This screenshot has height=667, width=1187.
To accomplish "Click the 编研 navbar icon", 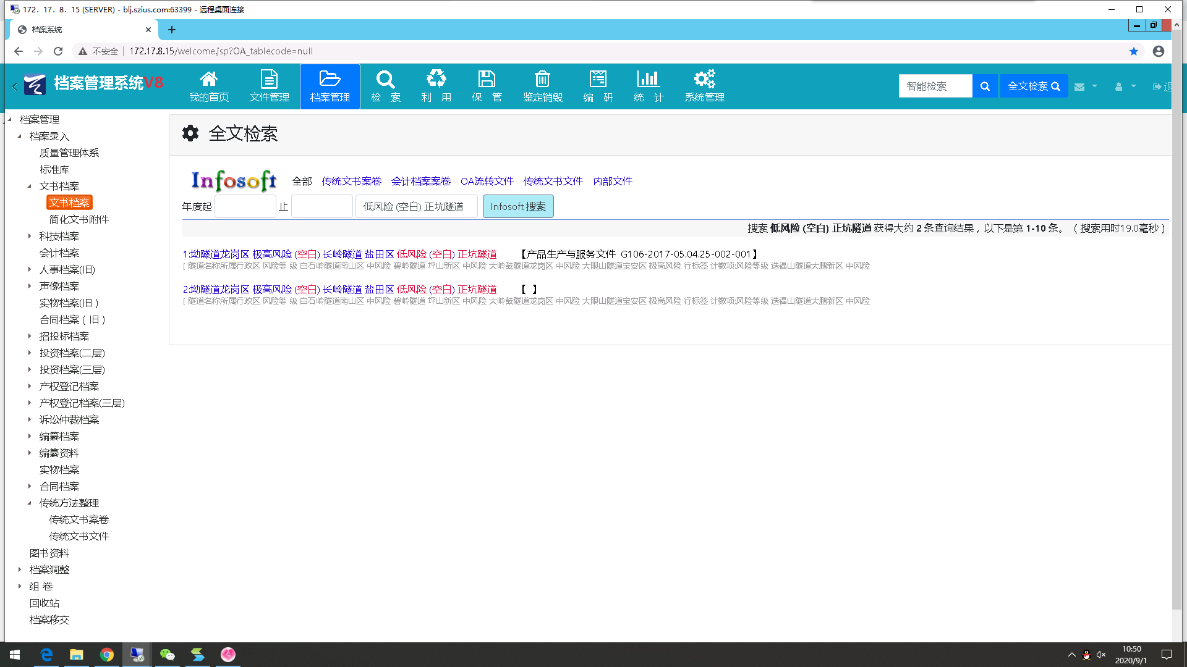I will [x=598, y=79].
